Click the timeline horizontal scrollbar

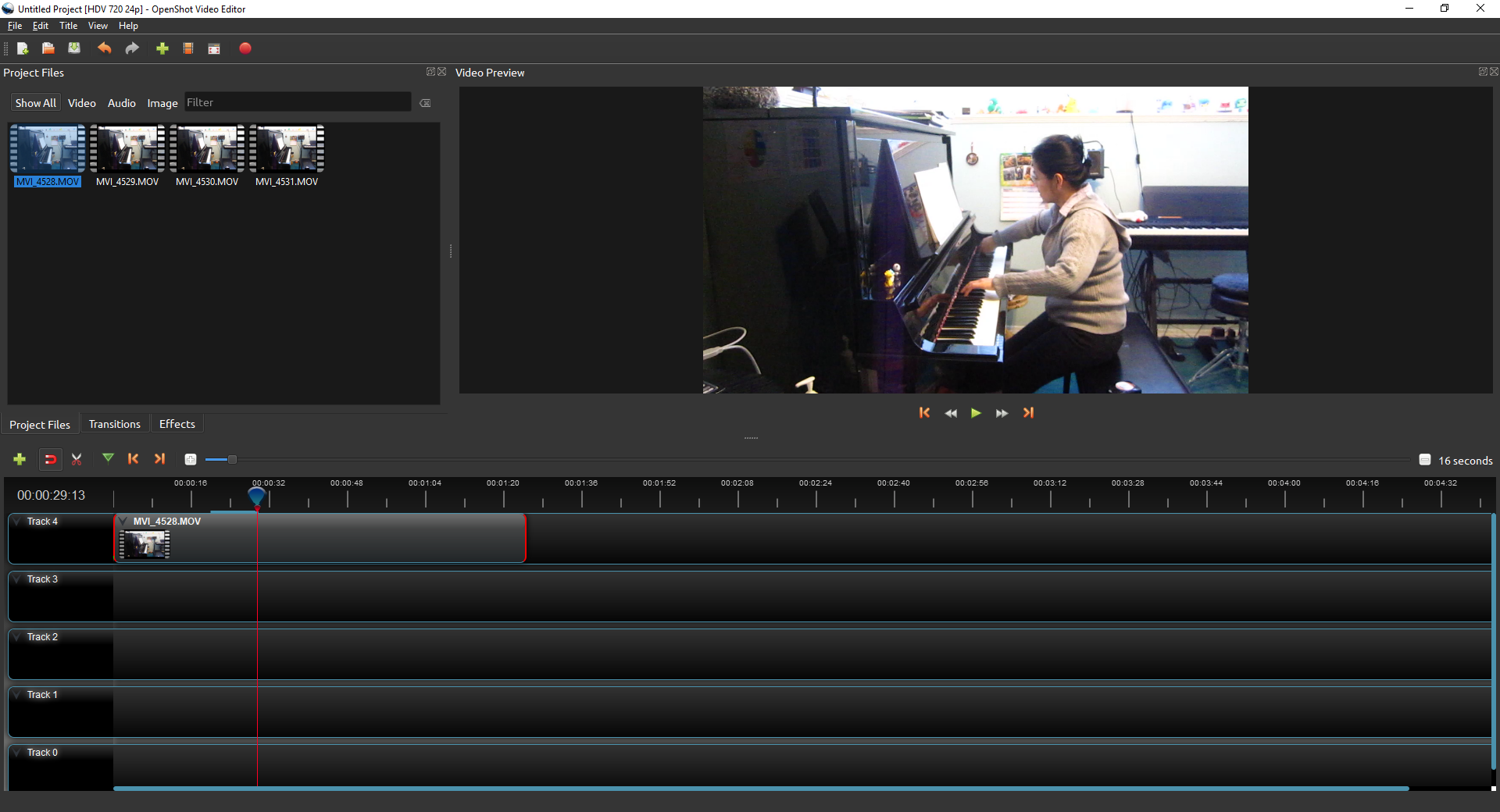[x=761, y=789]
